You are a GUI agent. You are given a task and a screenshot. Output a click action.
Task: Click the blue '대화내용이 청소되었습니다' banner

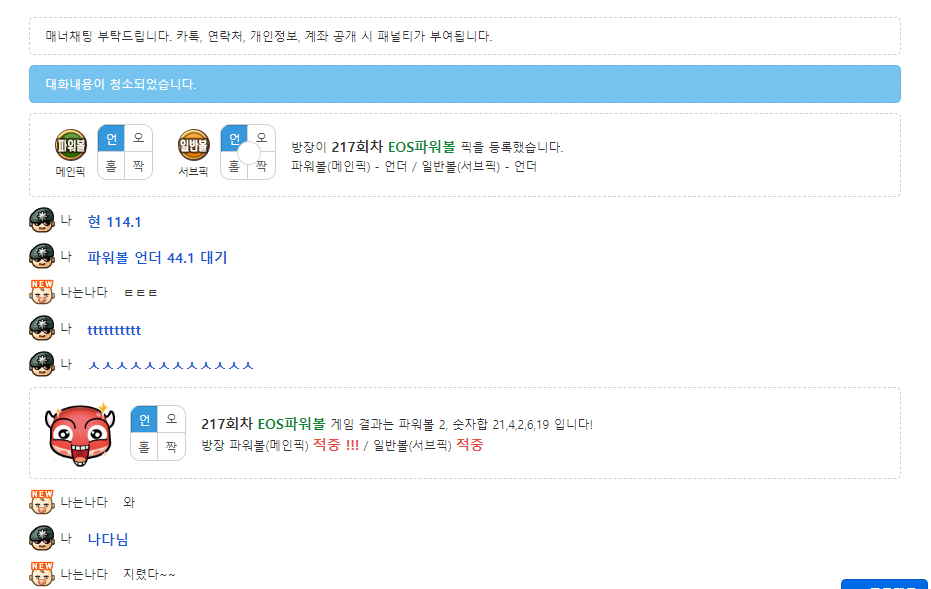coord(465,84)
